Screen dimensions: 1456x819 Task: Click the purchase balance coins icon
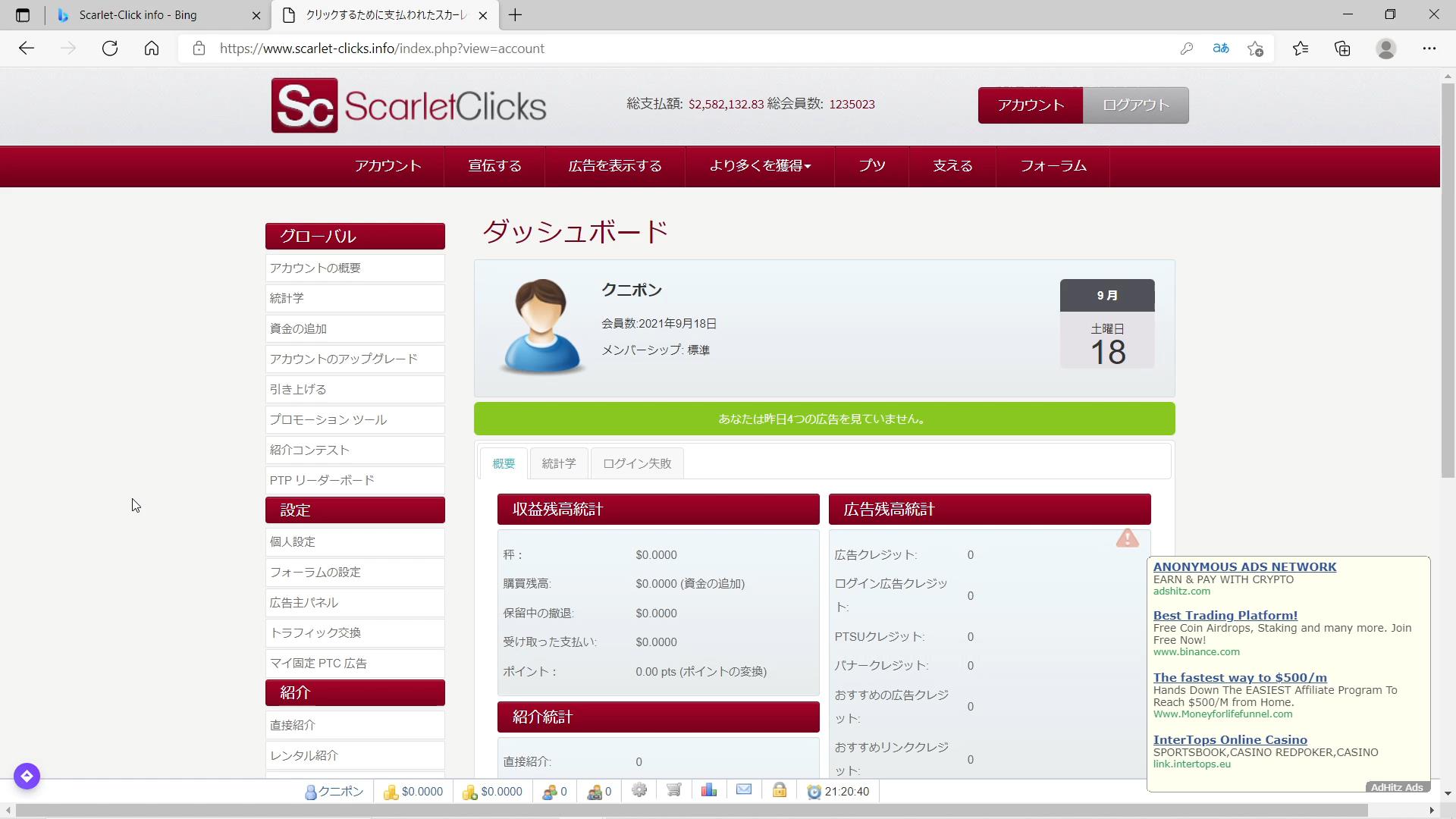(x=469, y=792)
